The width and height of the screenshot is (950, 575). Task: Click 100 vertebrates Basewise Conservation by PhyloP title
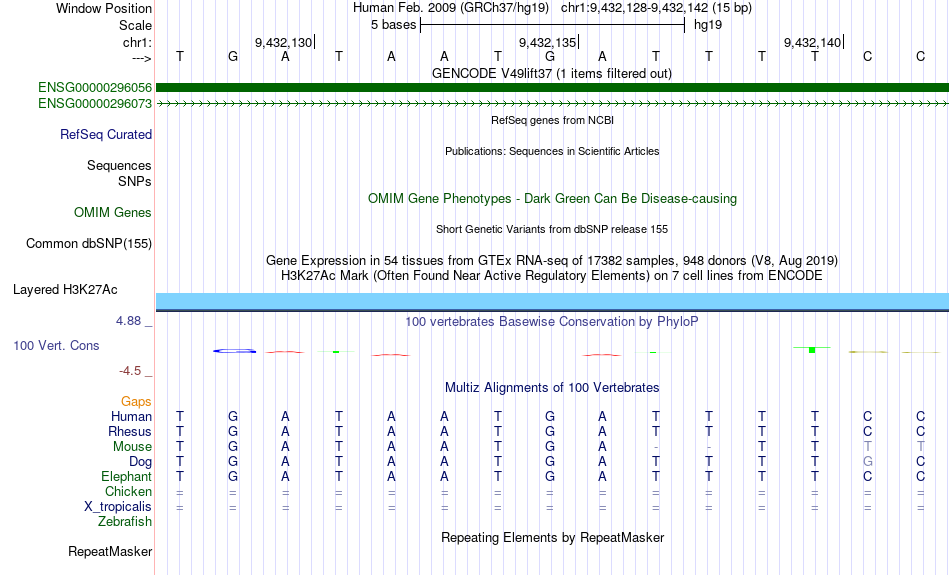point(552,322)
